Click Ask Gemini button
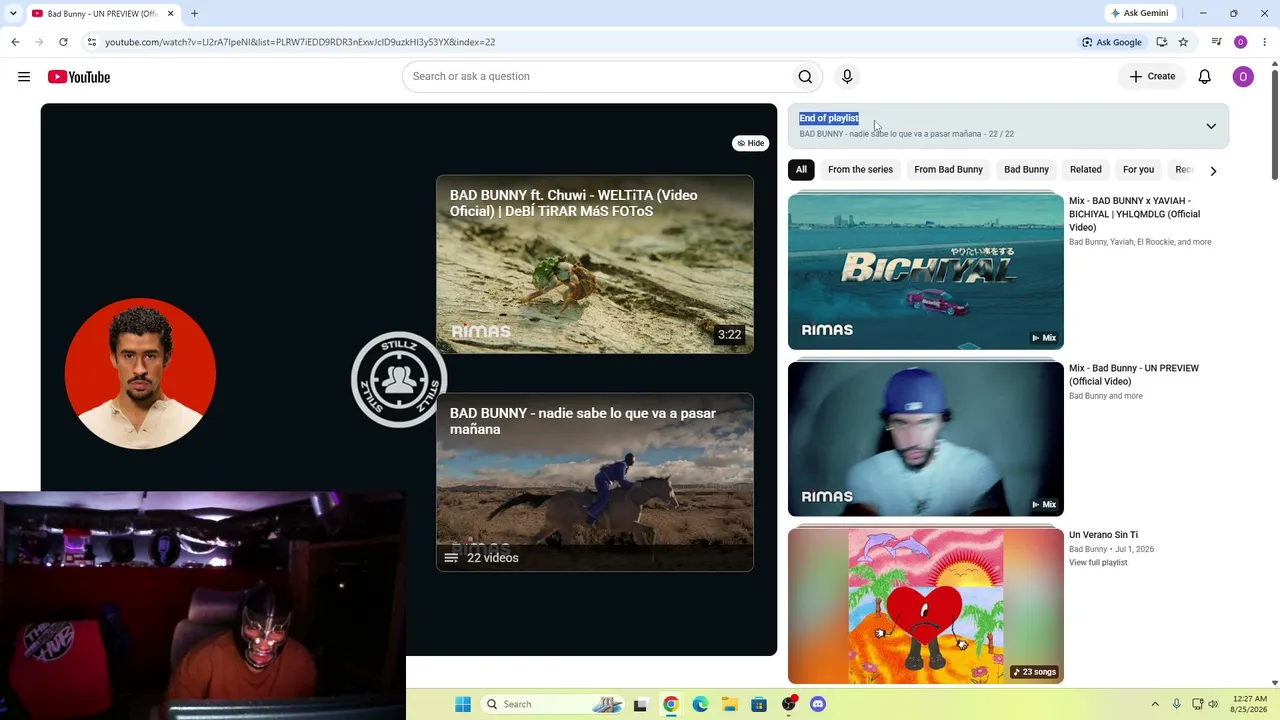 [1139, 14]
